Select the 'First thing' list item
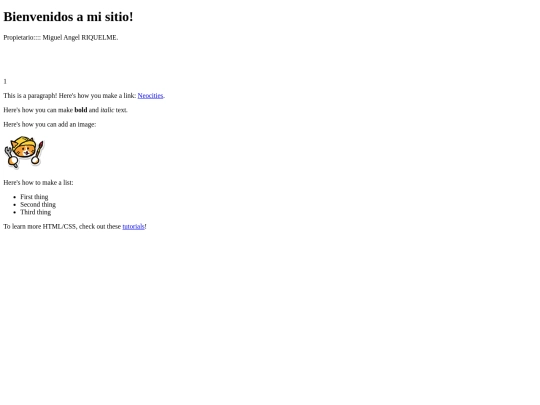 pyautogui.click(x=34, y=197)
